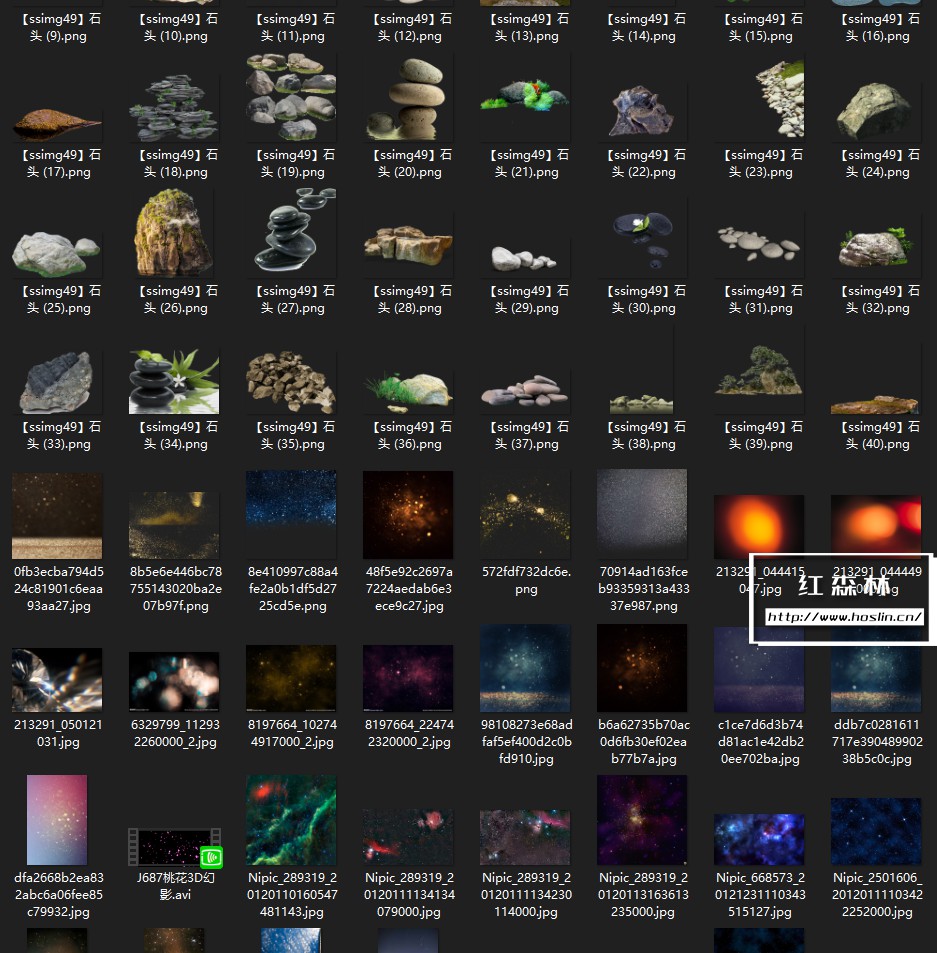Click the file name 石头 (27).png label
The height and width of the screenshot is (953, 937).
pyautogui.click(x=292, y=300)
